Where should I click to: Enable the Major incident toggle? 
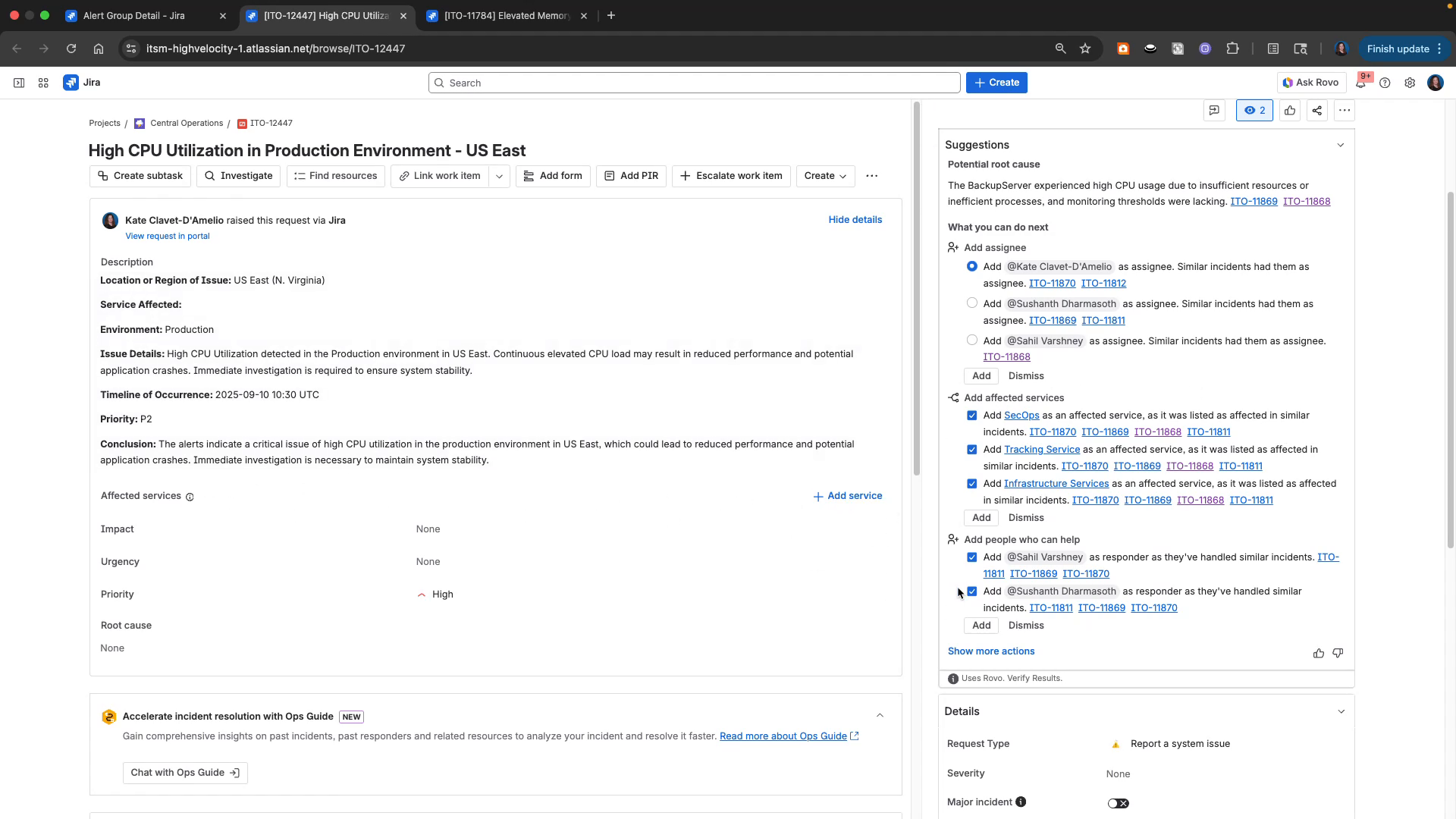point(1118,802)
